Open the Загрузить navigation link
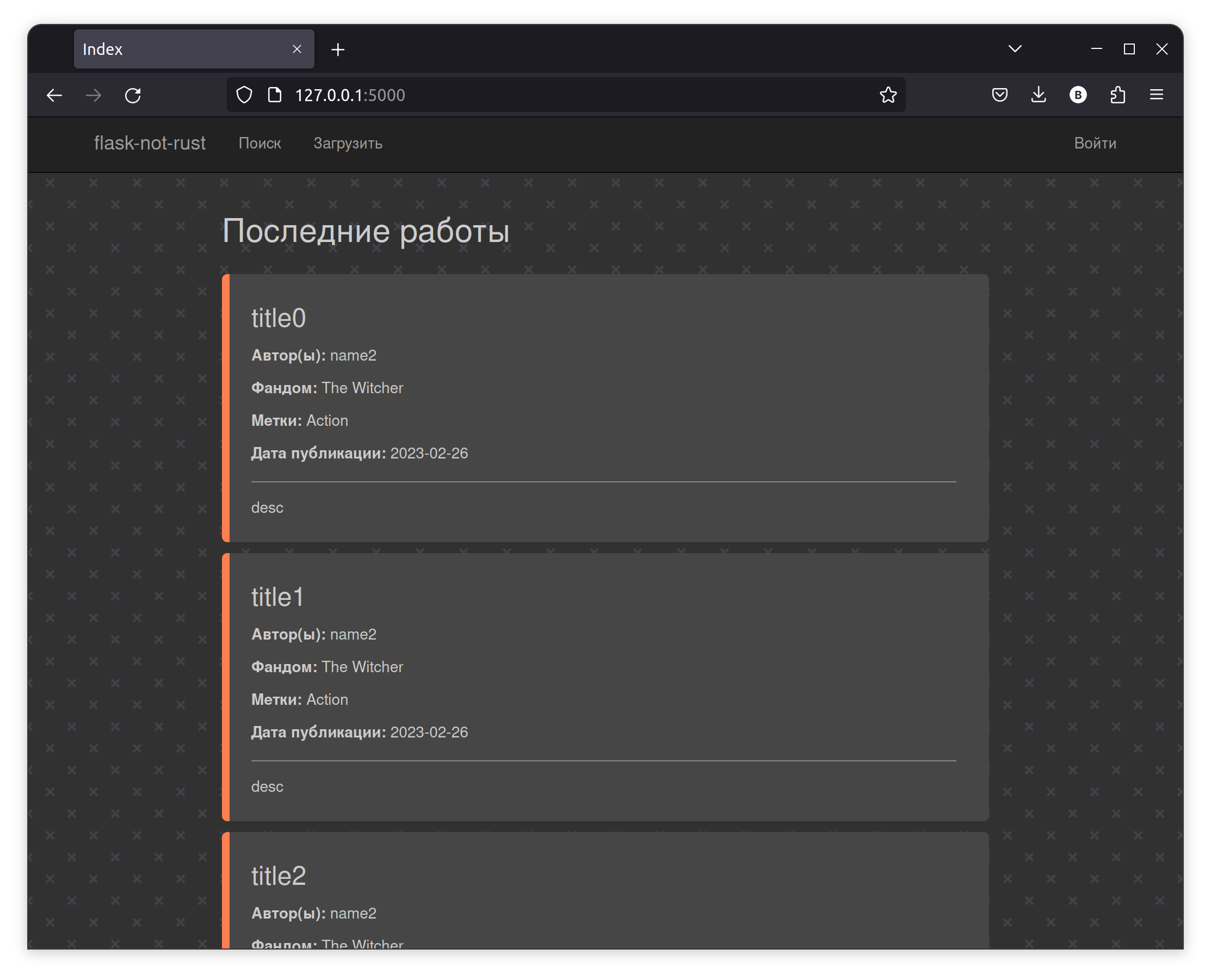Viewport: 1211px width, 980px height. pos(348,144)
